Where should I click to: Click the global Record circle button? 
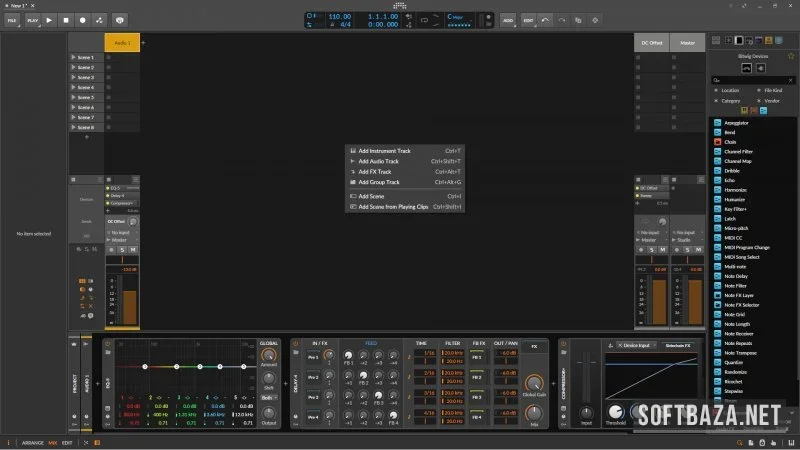coord(82,19)
